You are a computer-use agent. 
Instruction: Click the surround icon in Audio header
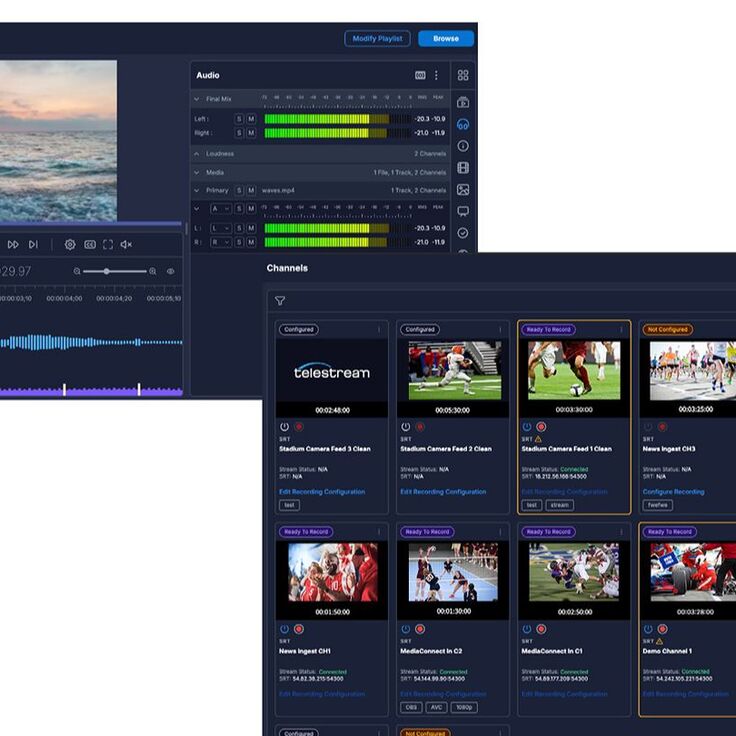[x=420, y=75]
